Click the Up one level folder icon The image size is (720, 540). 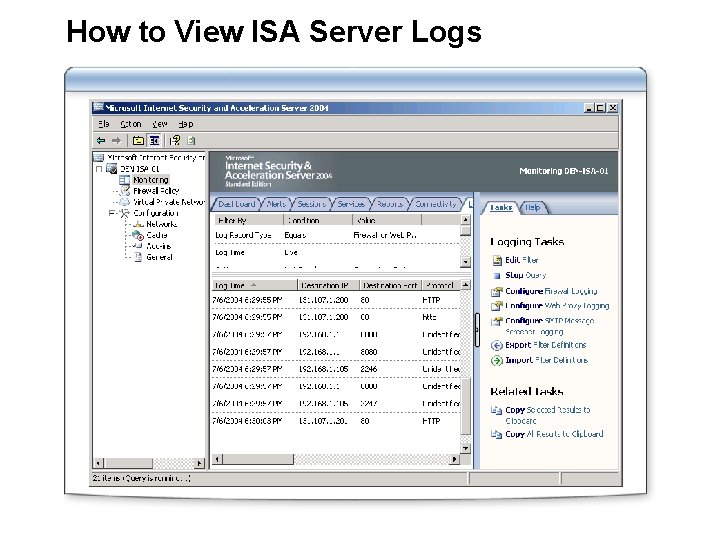click(138, 141)
